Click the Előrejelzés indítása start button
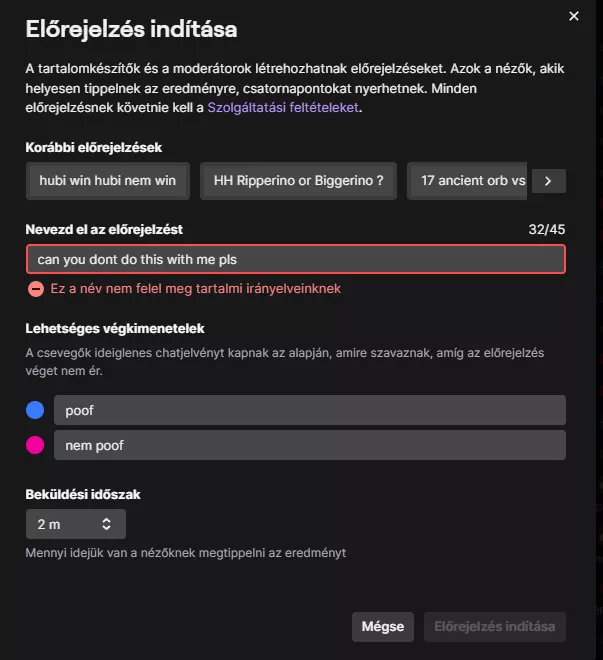 coord(494,627)
